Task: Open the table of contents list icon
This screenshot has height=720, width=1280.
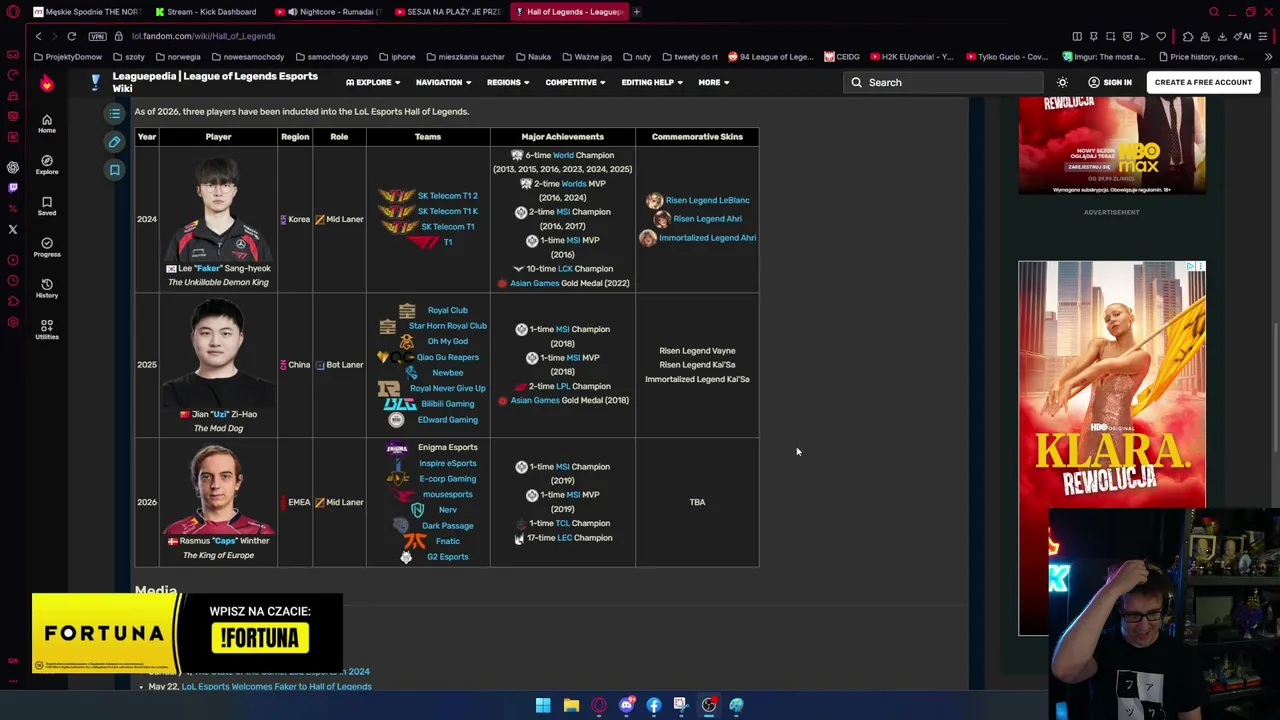Action: point(115,113)
